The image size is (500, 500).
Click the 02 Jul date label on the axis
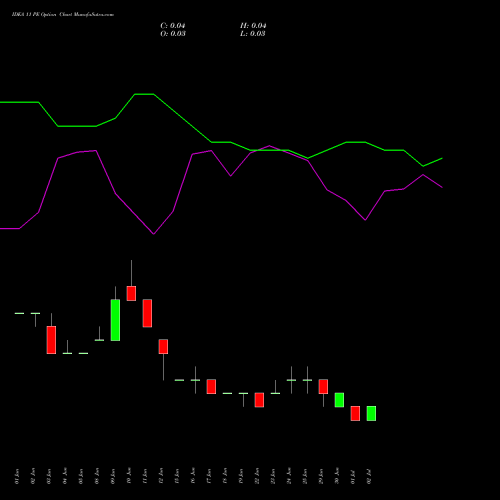369,477
